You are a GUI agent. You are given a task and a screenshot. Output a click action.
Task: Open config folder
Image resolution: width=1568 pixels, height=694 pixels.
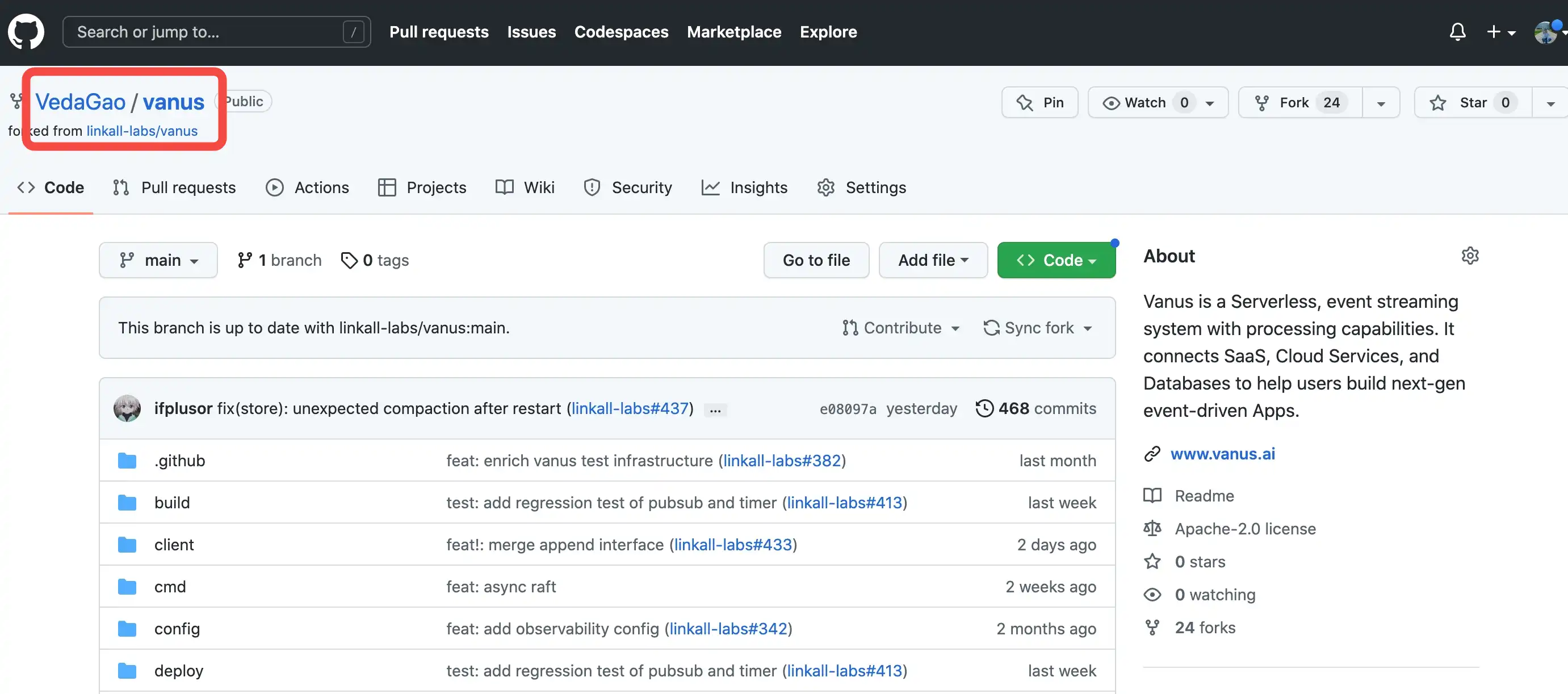(x=177, y=628)
